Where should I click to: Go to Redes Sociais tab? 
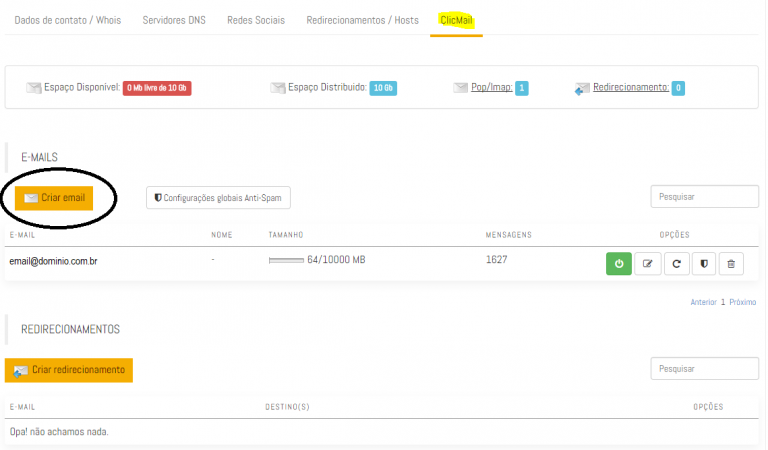pos(255,20)
